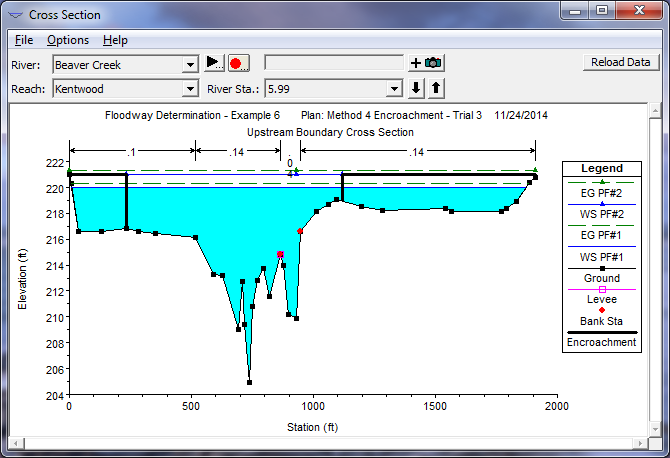Click the plus camera snapshot icon
The height and width of the screenshot is (458, 670).
[x=426, y=63]
